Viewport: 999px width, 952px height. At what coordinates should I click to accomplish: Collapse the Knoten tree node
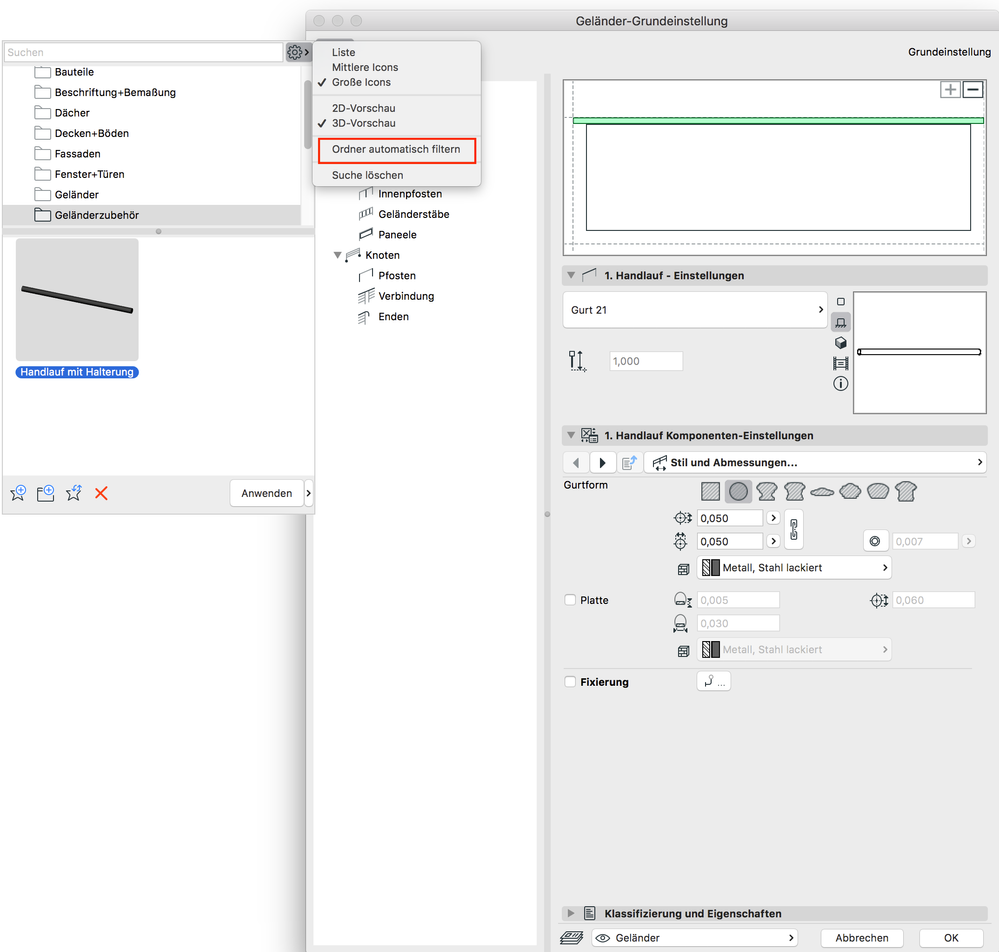coord(338,255)
